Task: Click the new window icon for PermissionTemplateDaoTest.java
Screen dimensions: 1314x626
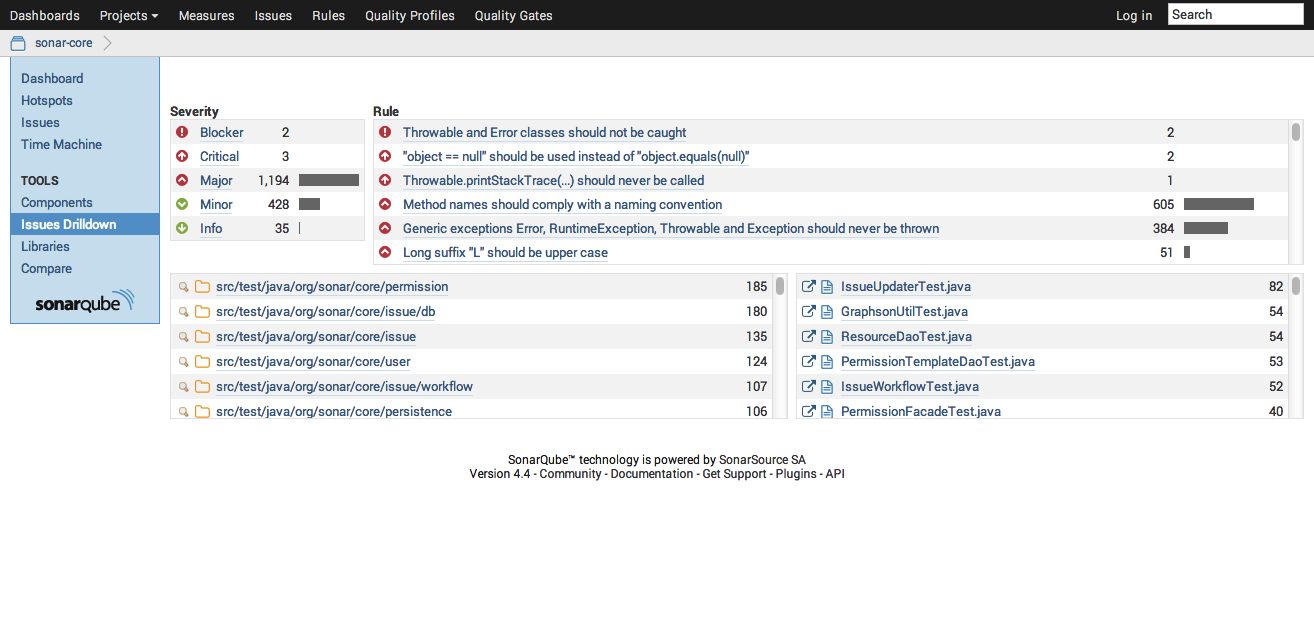Action: (x=809, y=362)
